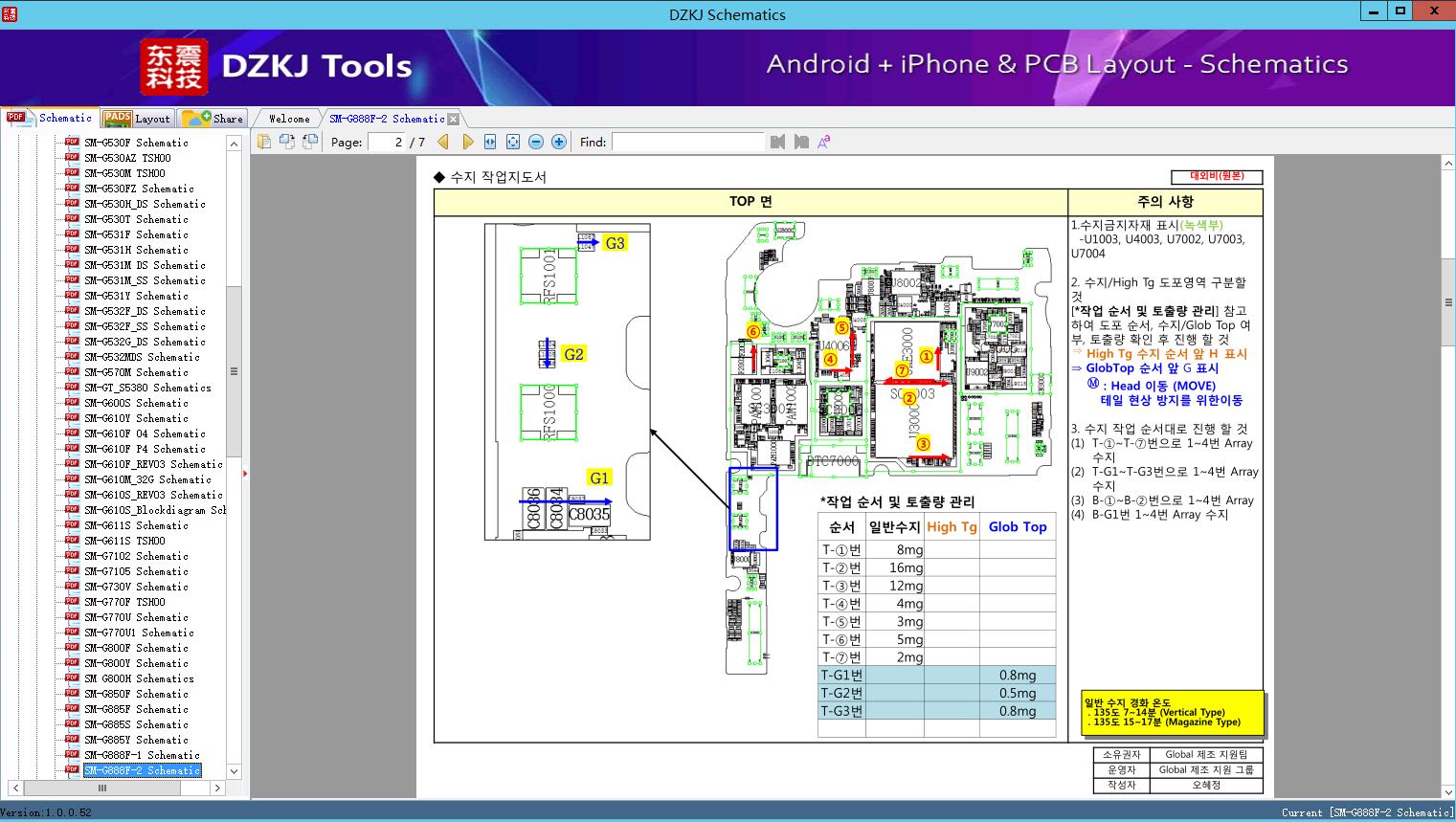
Task: Open SM-G530FZ Schematic
Action: [x=139, y=189]
